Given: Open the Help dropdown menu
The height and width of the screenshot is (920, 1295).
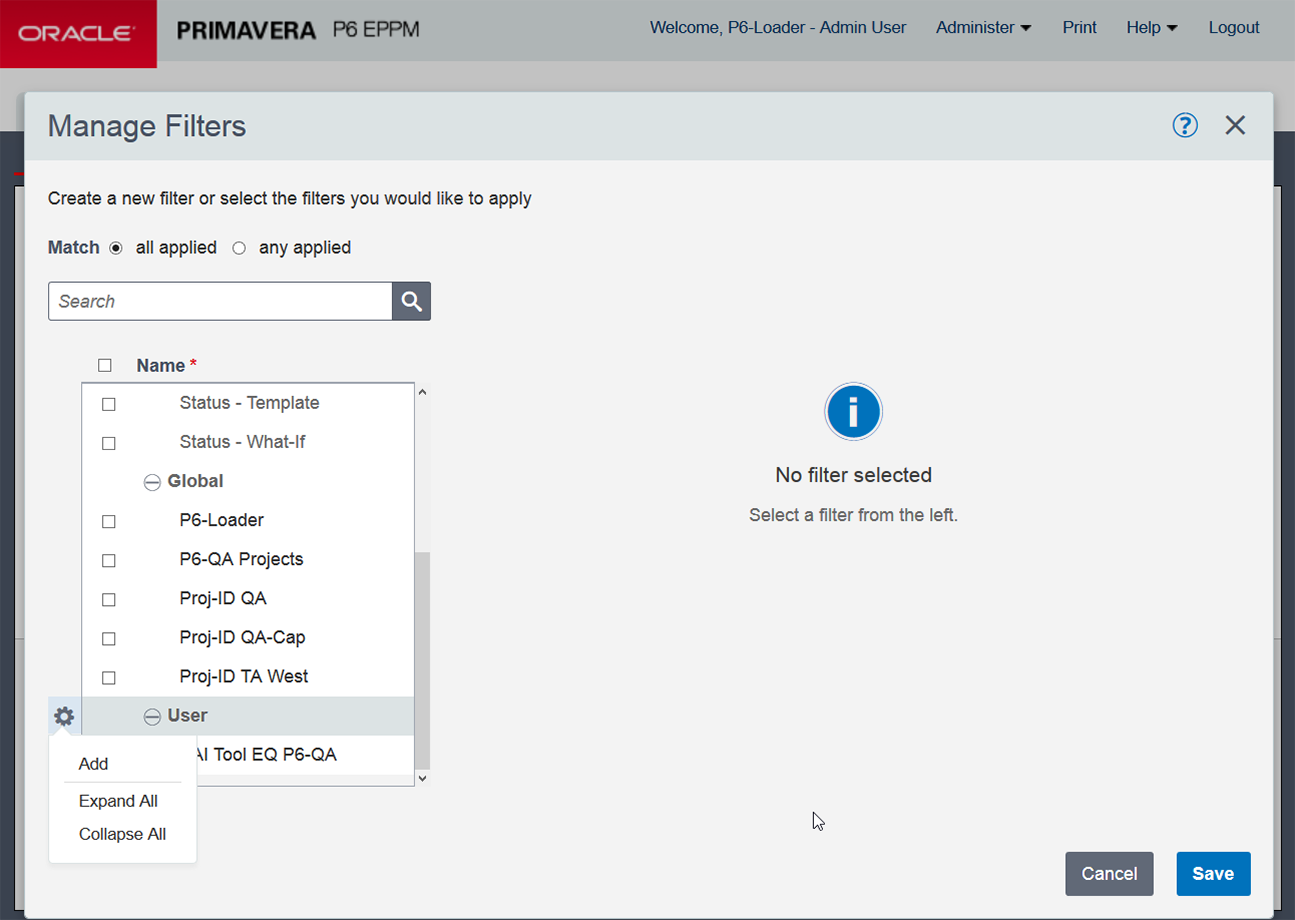Looking at the screenshot, I should [1151, 28].
